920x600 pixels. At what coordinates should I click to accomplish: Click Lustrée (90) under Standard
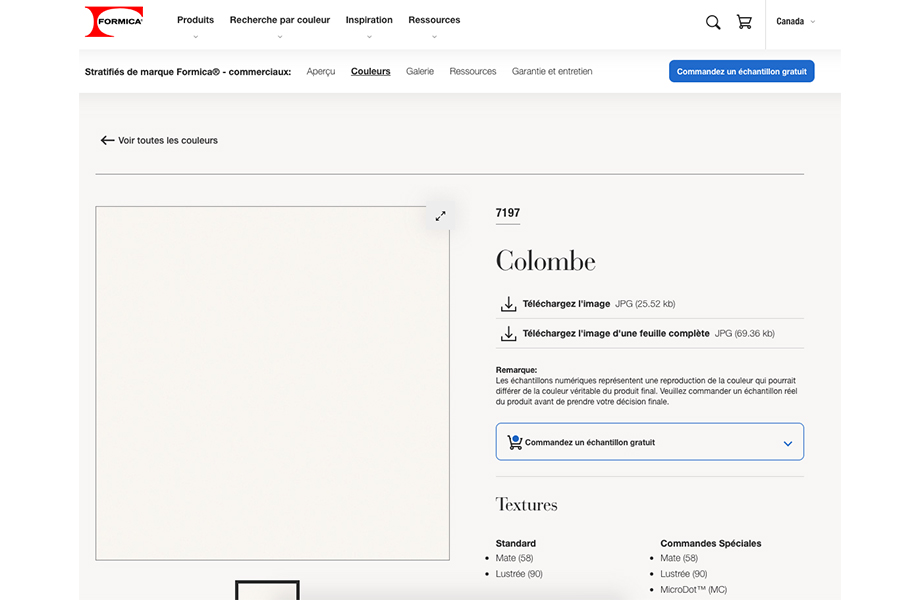point(519,574)
